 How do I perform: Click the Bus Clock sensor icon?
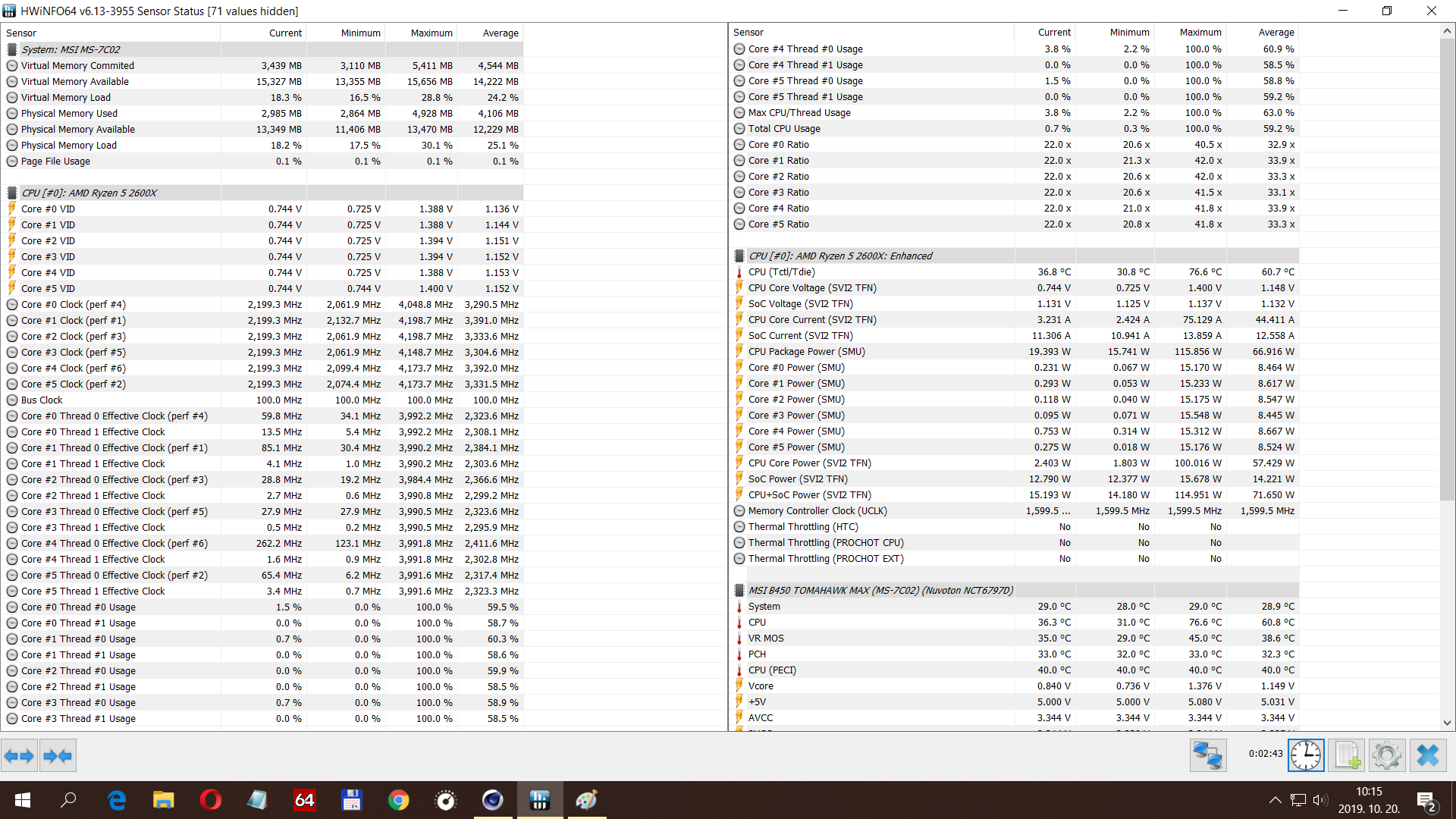[x=12, y=400]
